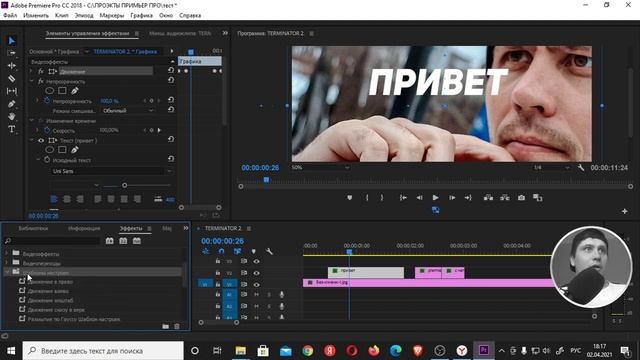Hide track V2 with eye icon
The width and height of the screenshot is (640, 360).
click(256, 273)
